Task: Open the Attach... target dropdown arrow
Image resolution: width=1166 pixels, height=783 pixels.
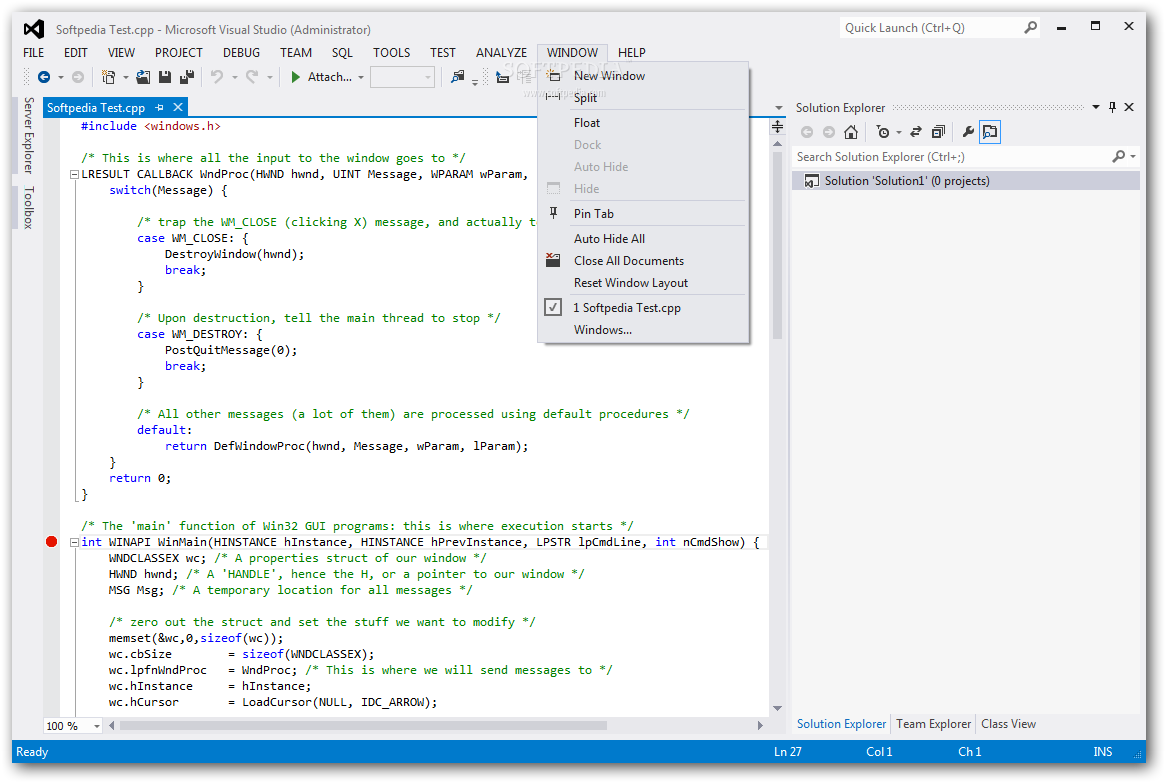Action: point(361,77)
